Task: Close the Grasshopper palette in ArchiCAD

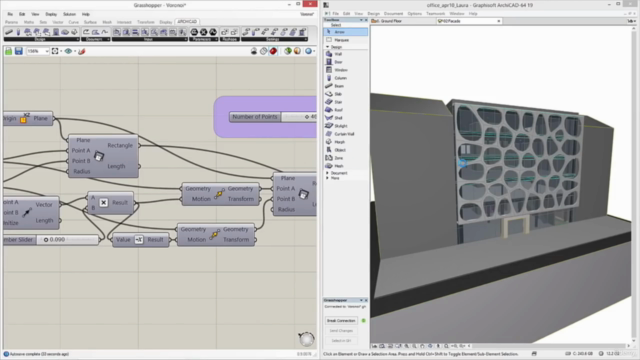Action: pos(366,300)
